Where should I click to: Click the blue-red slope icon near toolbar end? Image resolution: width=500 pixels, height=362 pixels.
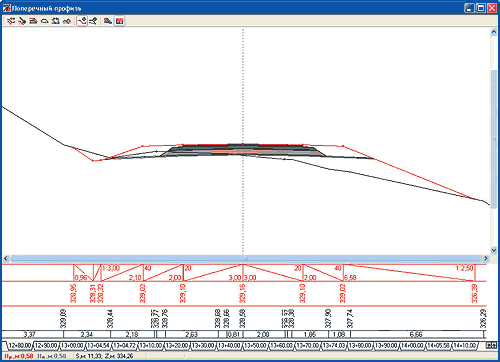(x=107, y=21)
